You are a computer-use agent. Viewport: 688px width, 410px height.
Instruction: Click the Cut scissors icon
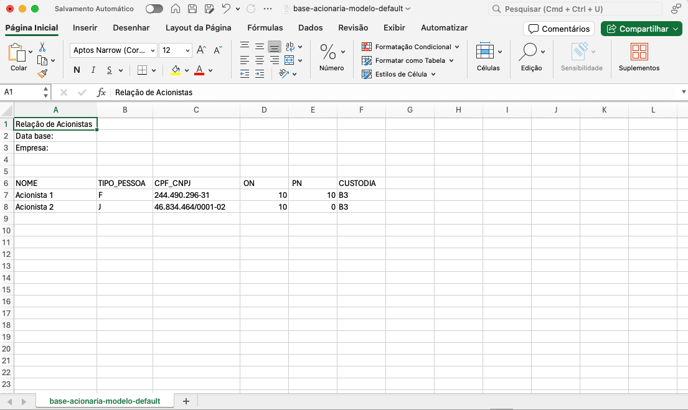(x=42, y=47)
